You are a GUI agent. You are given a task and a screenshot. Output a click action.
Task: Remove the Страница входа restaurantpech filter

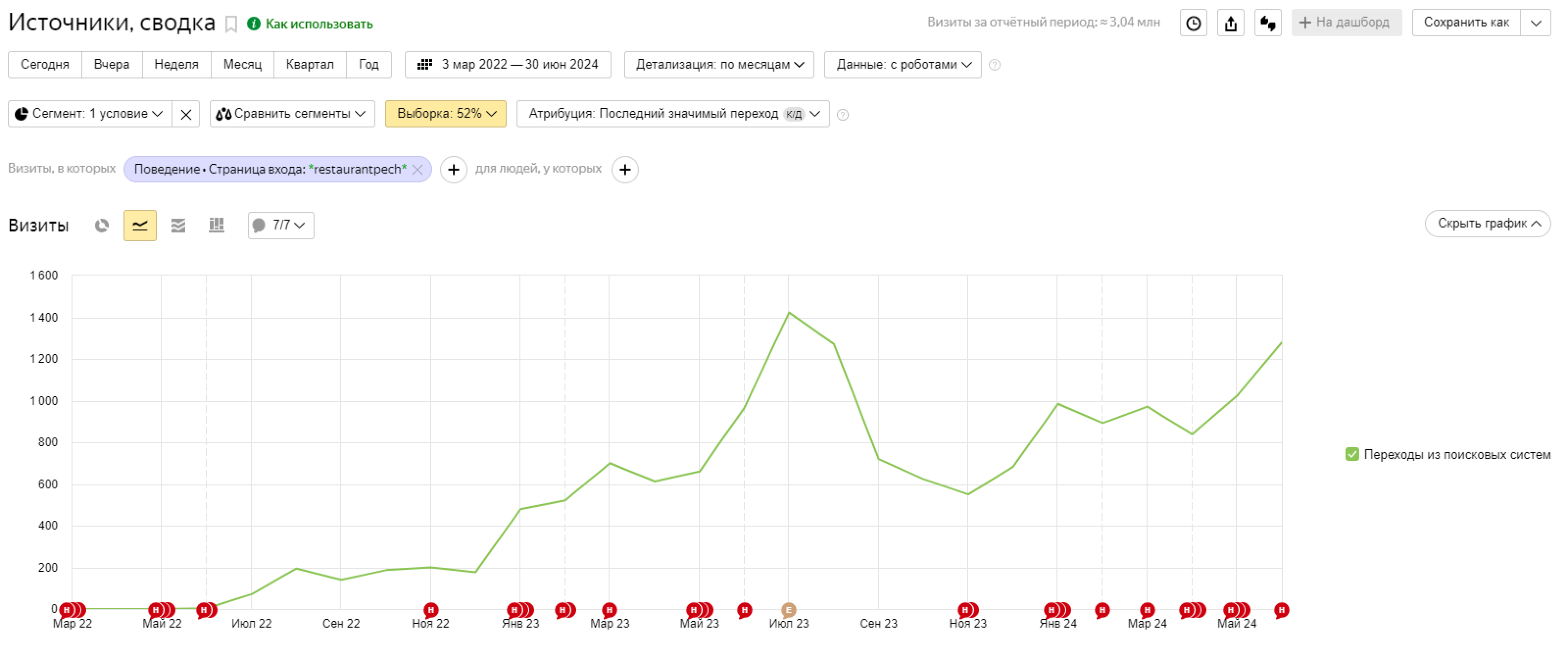coord(417,169)
